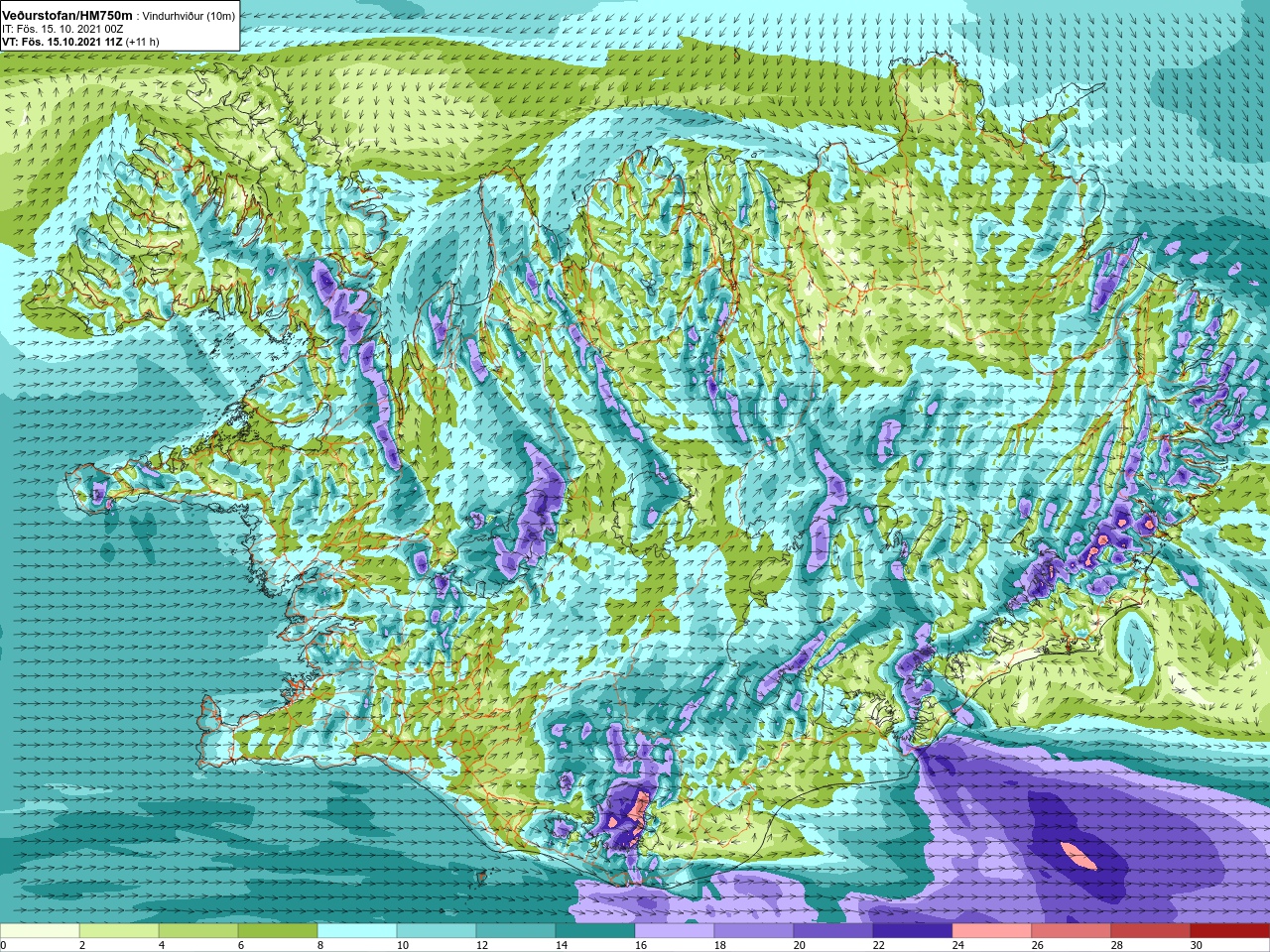Viewport: 1270px width, 952px height.
Task: Pick the 24–26 light pink legend swatch
Action: 992,931
